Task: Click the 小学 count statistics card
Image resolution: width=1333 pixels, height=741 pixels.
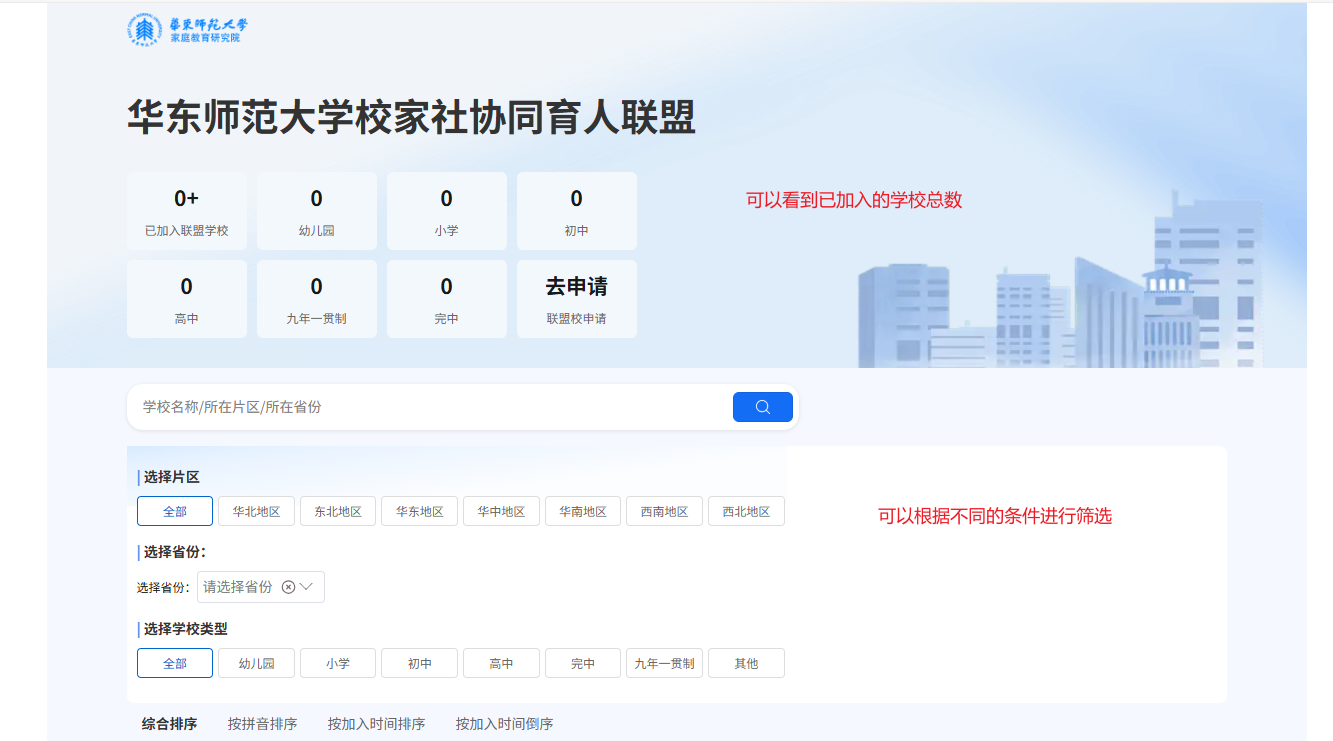Action: (x=446, y=211)
